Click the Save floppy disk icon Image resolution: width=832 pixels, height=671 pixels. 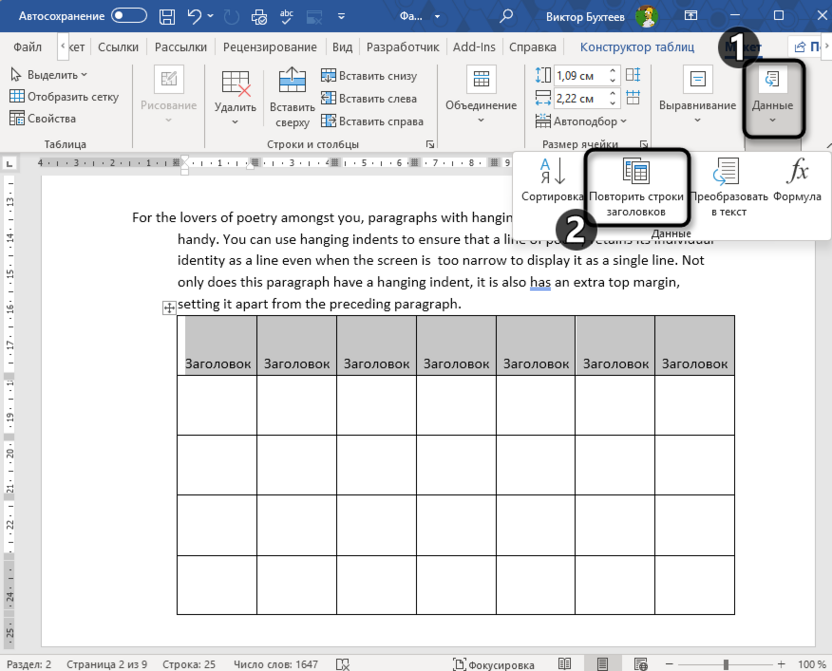tap(167, 16)
